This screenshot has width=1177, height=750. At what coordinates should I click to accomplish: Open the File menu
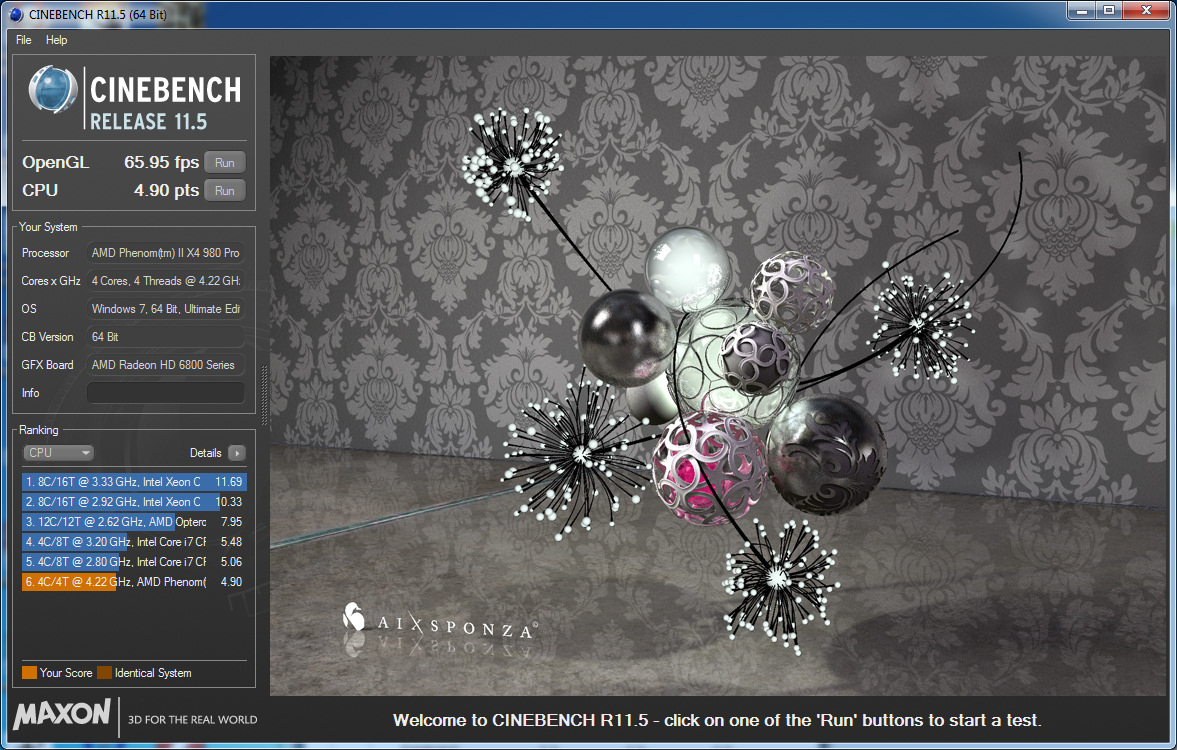(24, 40)
